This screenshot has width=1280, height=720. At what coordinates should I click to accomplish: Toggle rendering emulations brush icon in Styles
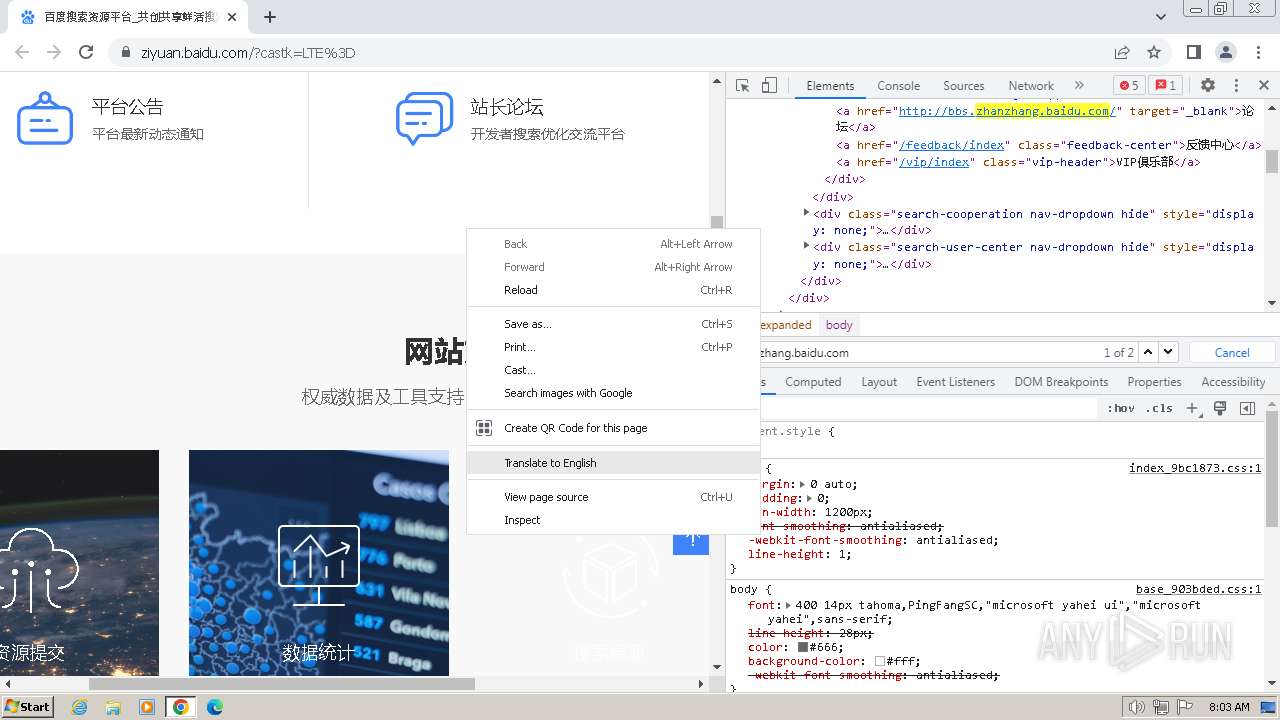point(1220,408)
